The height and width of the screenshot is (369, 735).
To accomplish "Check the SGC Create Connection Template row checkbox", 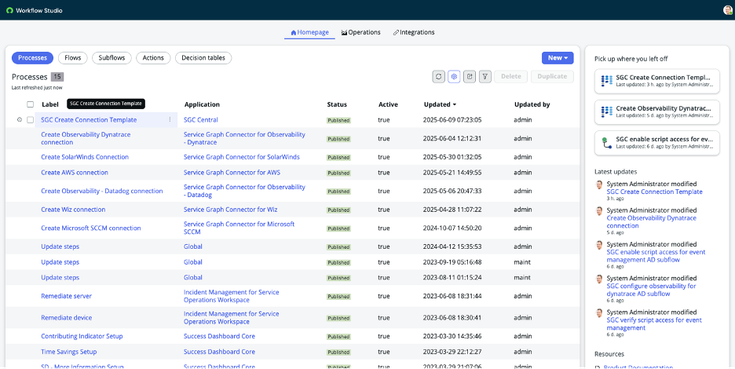I will point(30,120).
